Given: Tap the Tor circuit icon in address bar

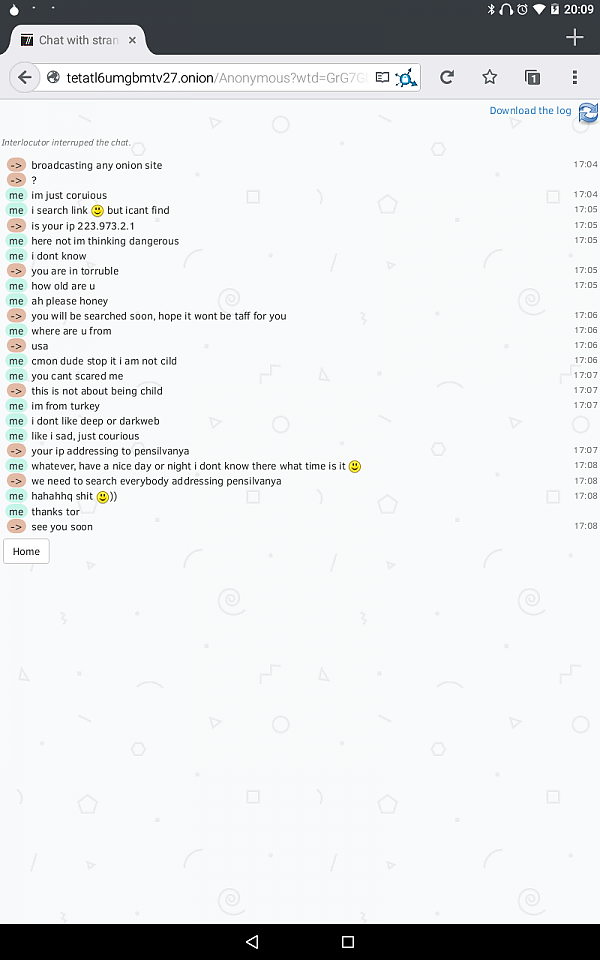Looking at the screenshot, I should [406, 78].
